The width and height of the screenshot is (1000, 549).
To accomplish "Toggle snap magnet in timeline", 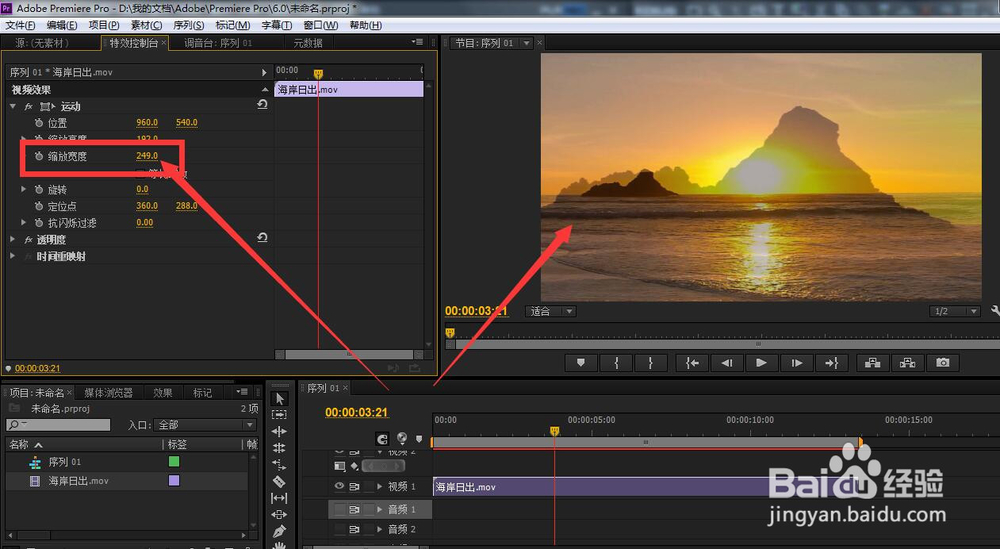I will point(382,438).
